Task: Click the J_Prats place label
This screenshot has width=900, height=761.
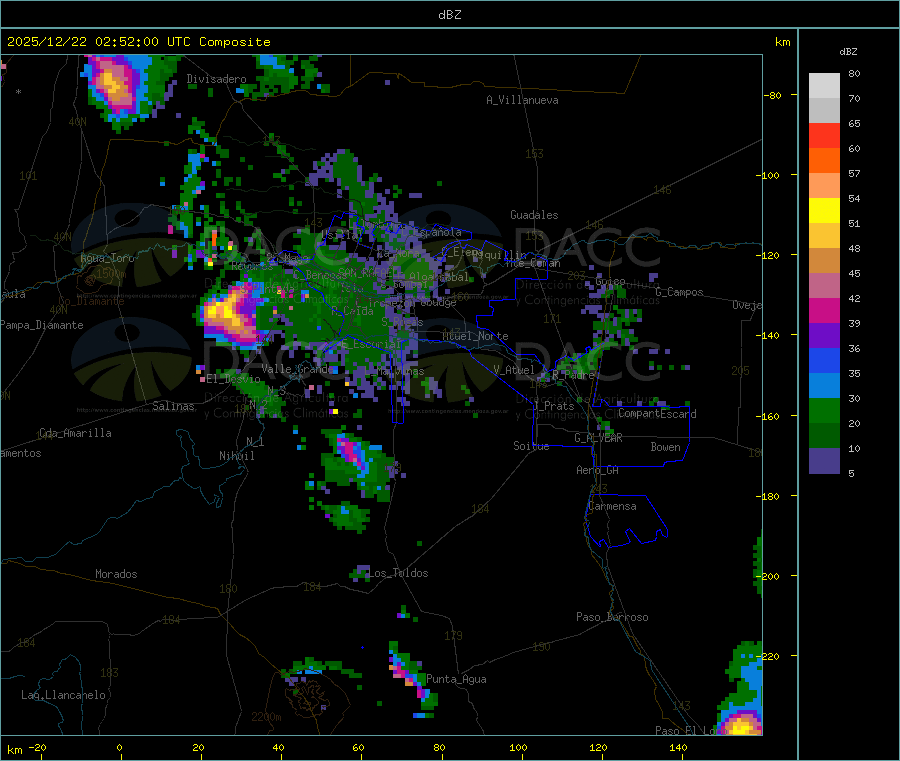Action: [x=554, y=406]
